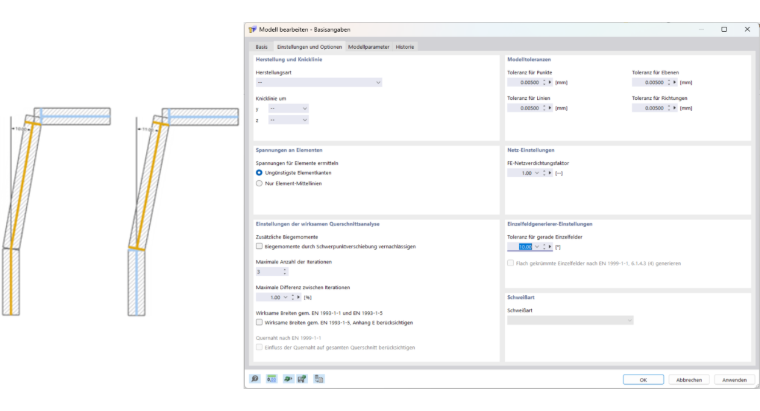Open the Schweißart dropdown
Image resolution: width=760 pixels, height=411 pixels.
coord(570,320)
